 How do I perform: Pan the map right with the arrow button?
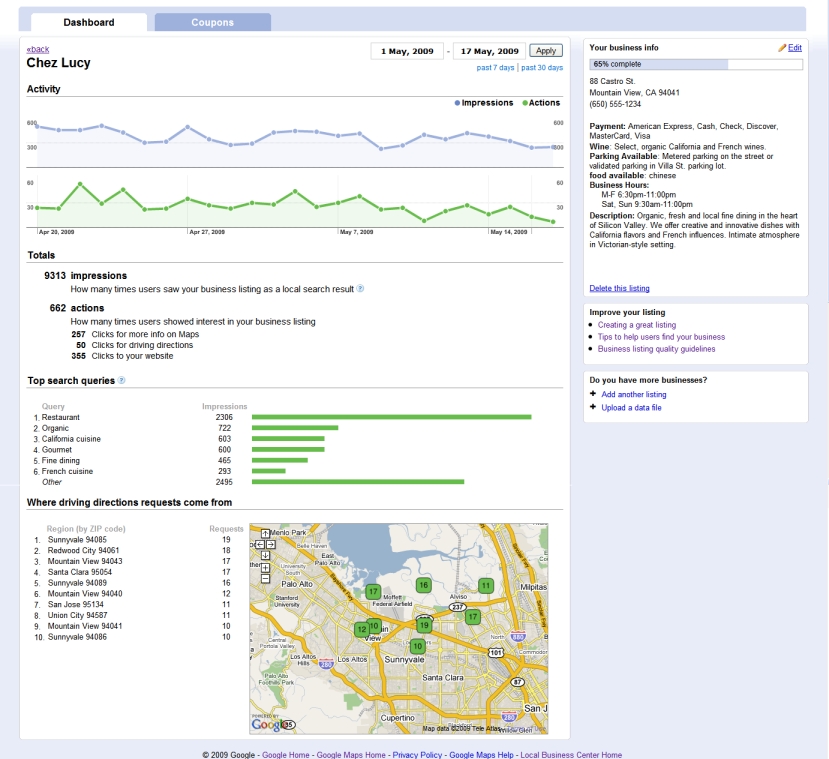pyautogui.click(x=271, y=544)
